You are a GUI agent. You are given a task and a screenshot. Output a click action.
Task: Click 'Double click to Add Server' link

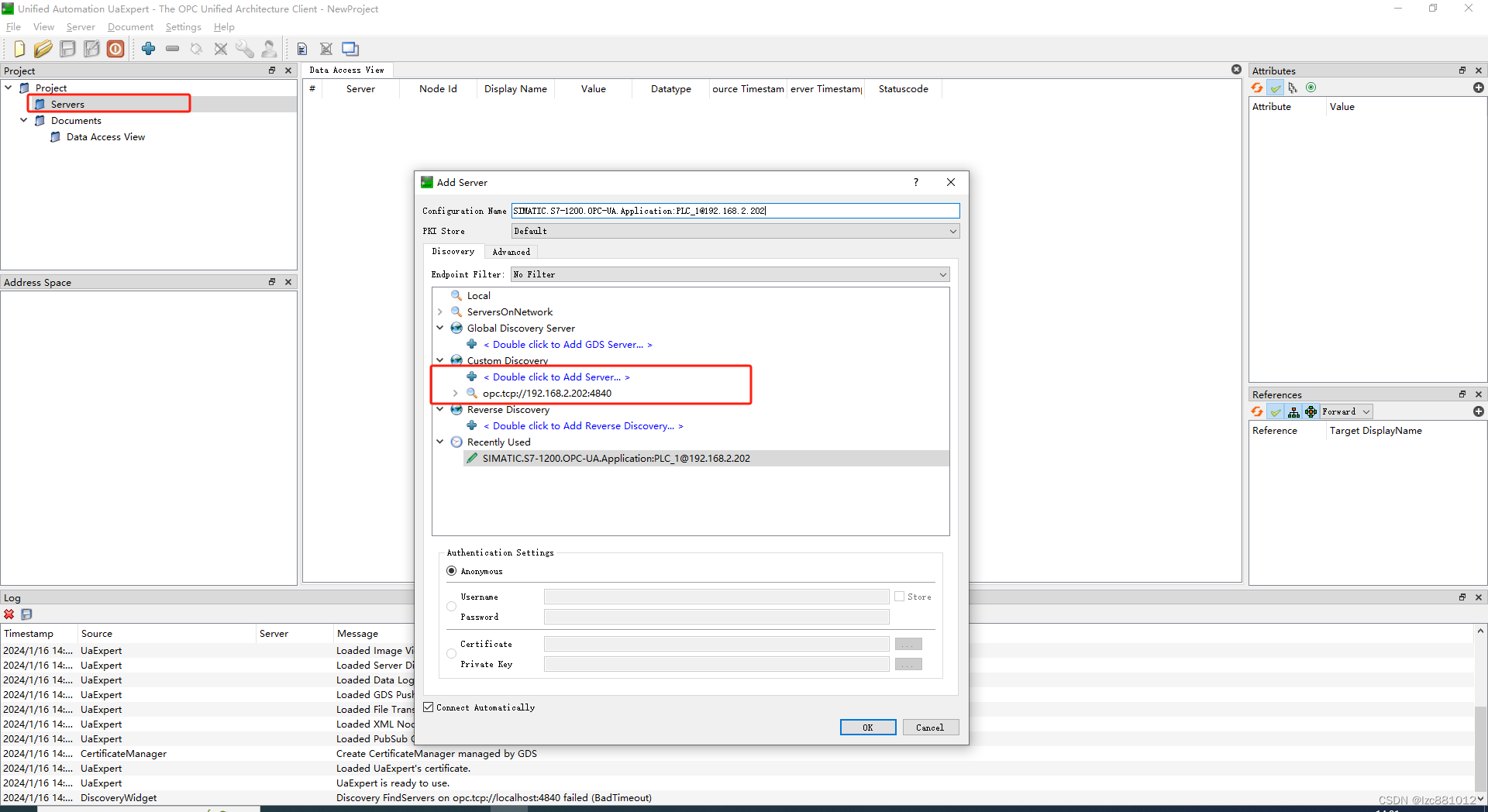pyautogui.click(x=556, y=377)
